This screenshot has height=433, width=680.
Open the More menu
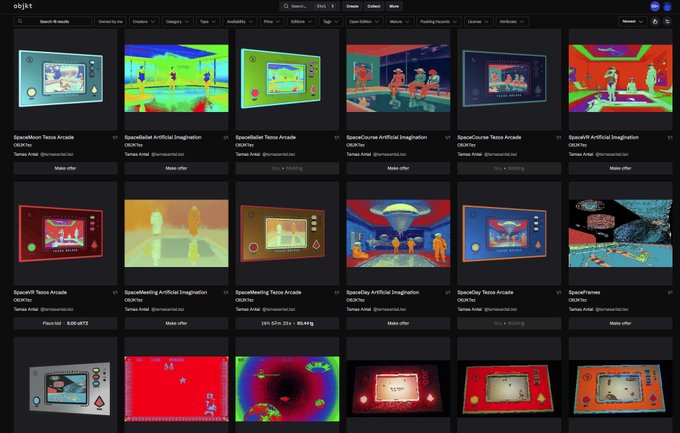pos(394,6)
